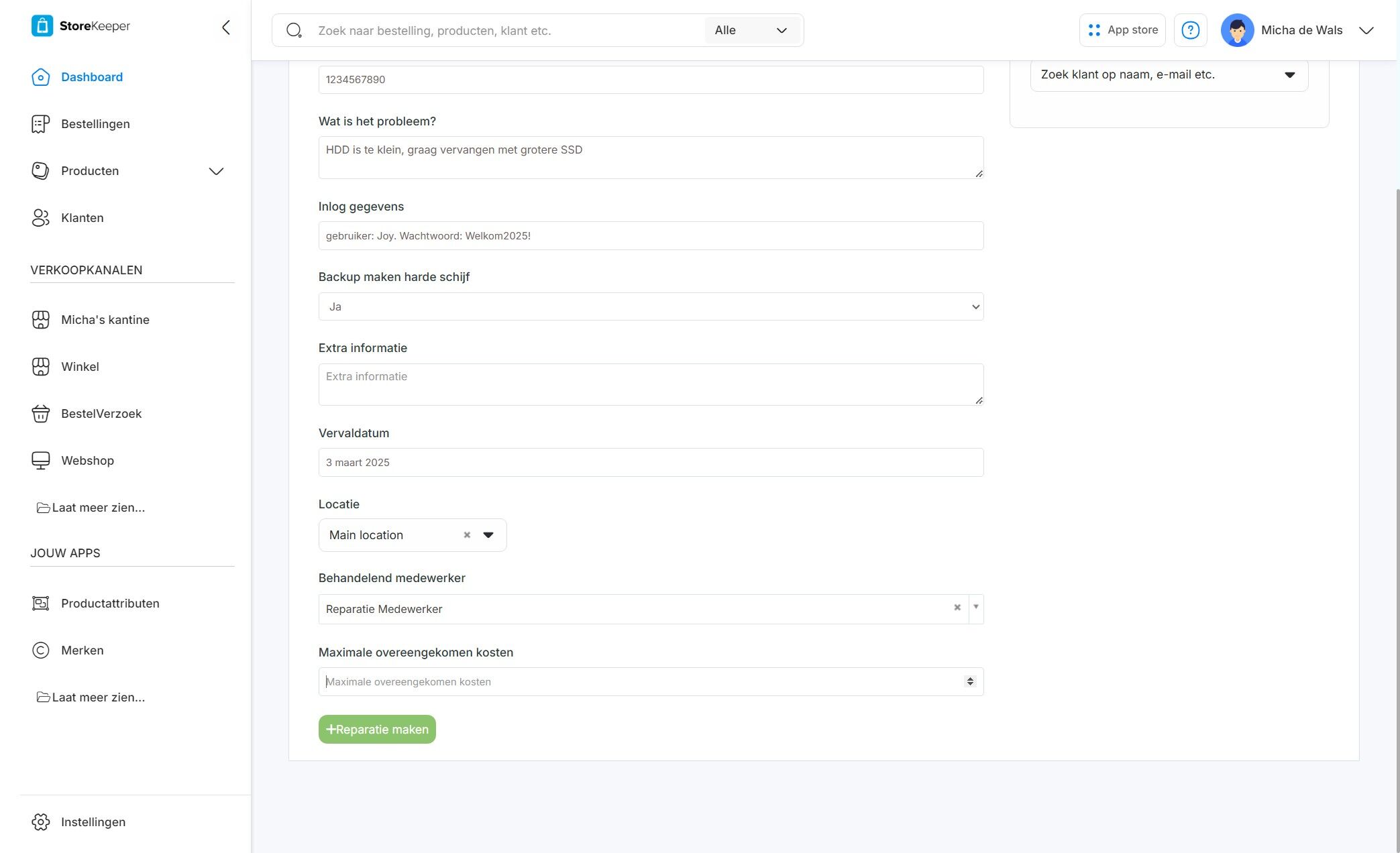Click the search magnifier icon
Viewport: 1400px width, 853px height.
[294, 30]
